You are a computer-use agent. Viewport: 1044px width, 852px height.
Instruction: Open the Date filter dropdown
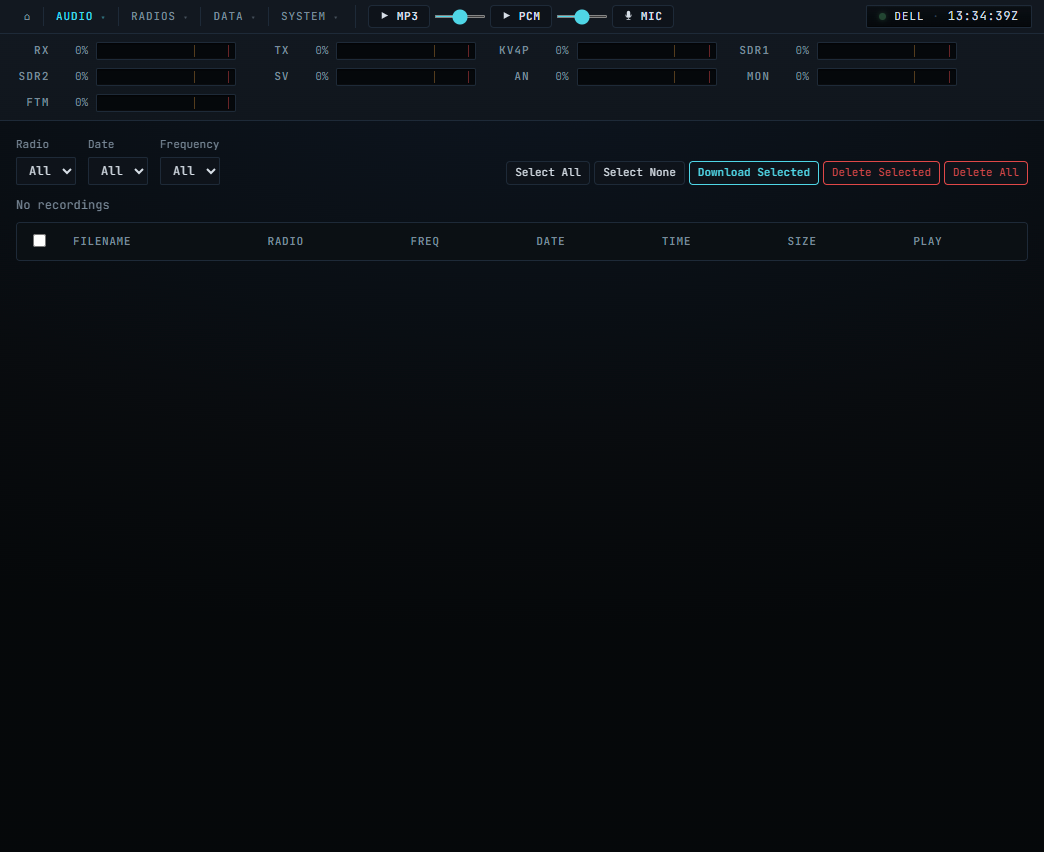(x=118, y=171)
